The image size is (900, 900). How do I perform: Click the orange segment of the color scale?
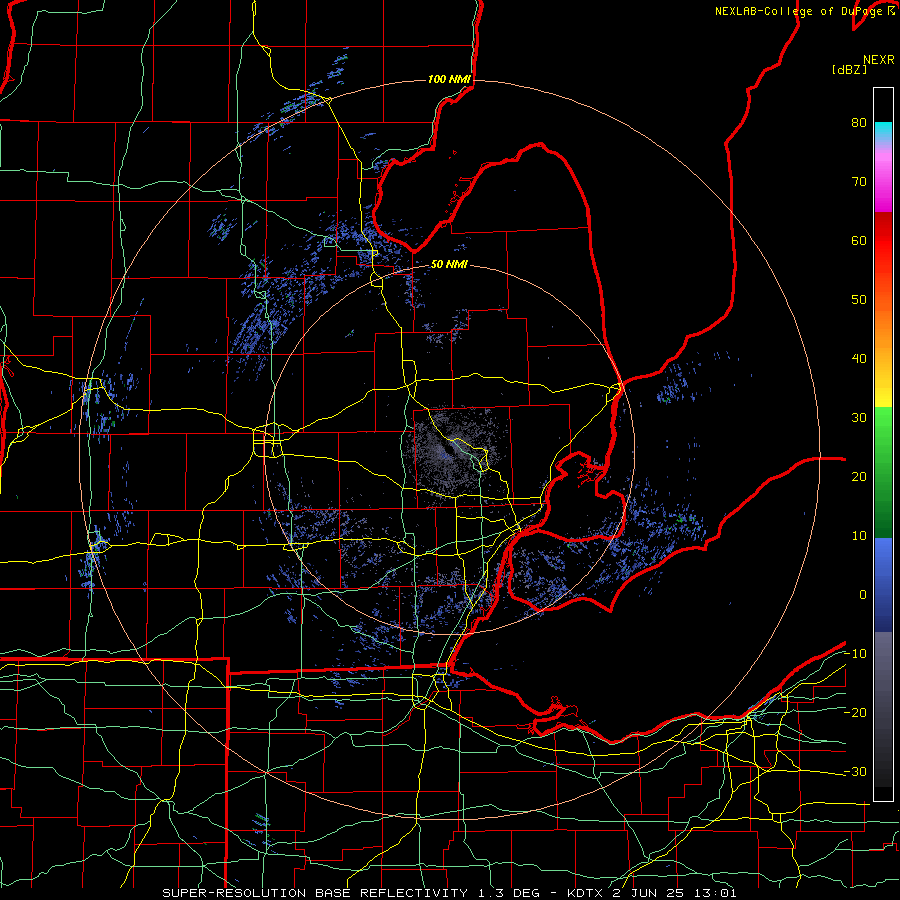883,327
